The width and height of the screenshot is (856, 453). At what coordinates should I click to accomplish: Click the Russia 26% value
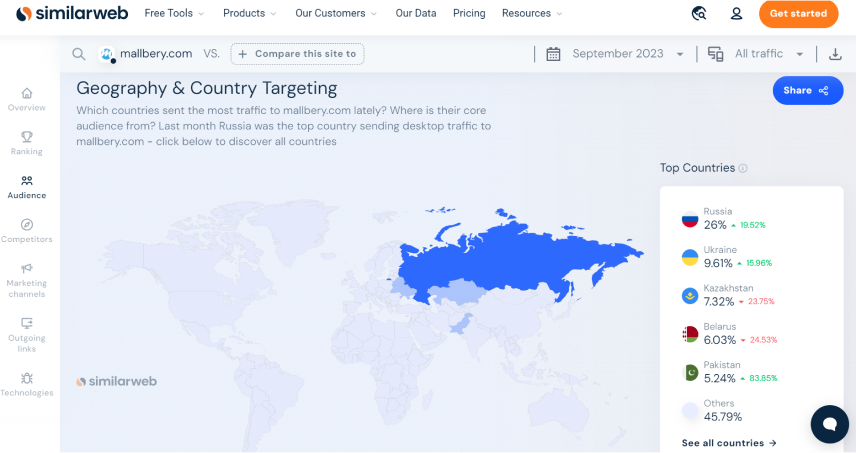(x=715, y=225)
